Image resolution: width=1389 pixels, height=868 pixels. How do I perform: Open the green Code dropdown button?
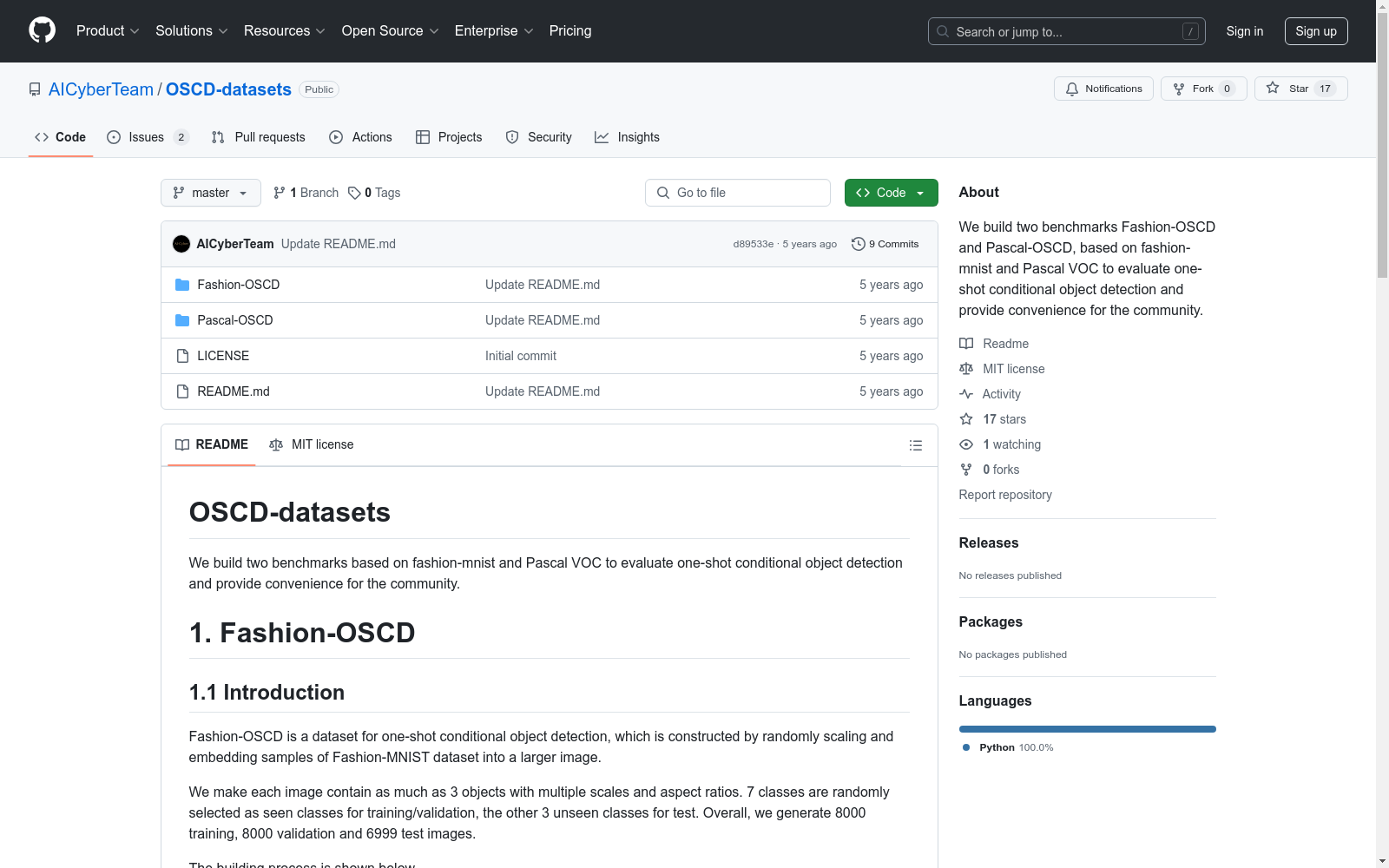(x=892, y=193)
